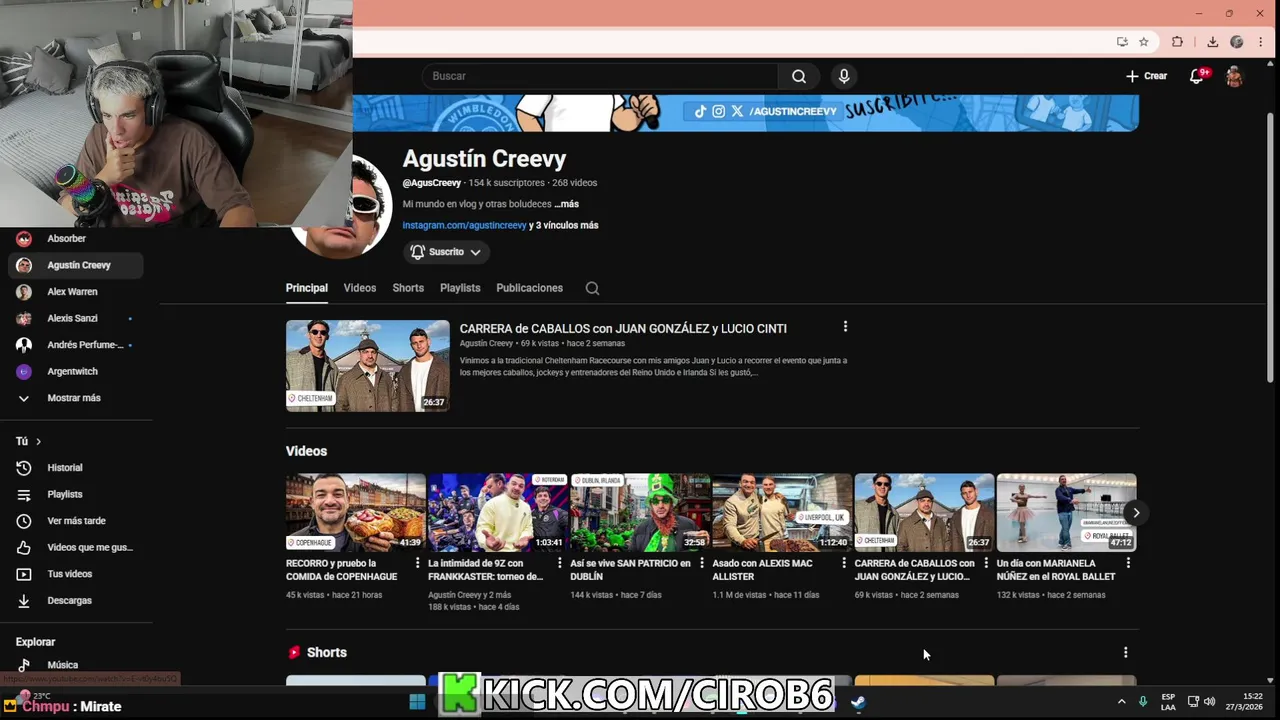Screen dimensions: 1280x720
Task: Open options for COPENHAGUE video
Action: click(418, 564)
